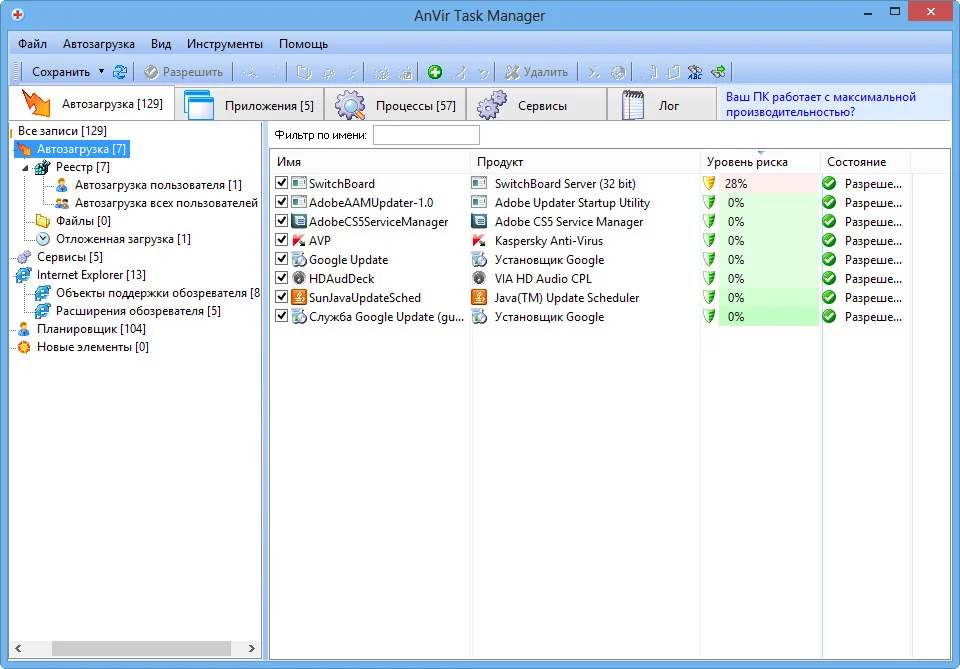Click the icon beside Adobe CS5 Service Manager product
The height and width of the screenshot is (669, 960).
(479, 222)
